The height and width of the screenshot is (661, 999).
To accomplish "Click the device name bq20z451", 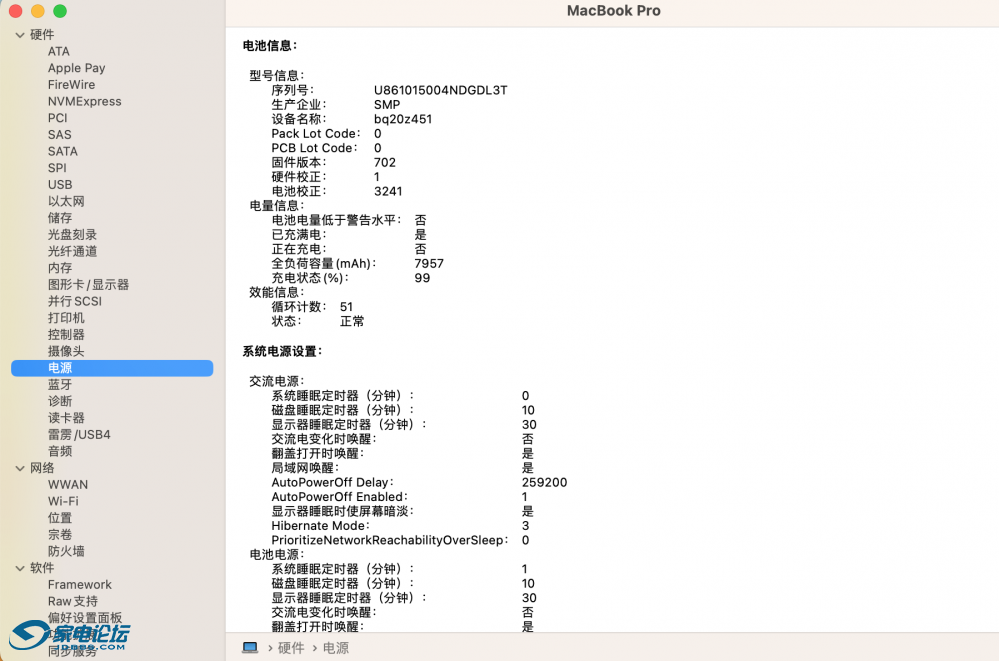I will 403,119.
